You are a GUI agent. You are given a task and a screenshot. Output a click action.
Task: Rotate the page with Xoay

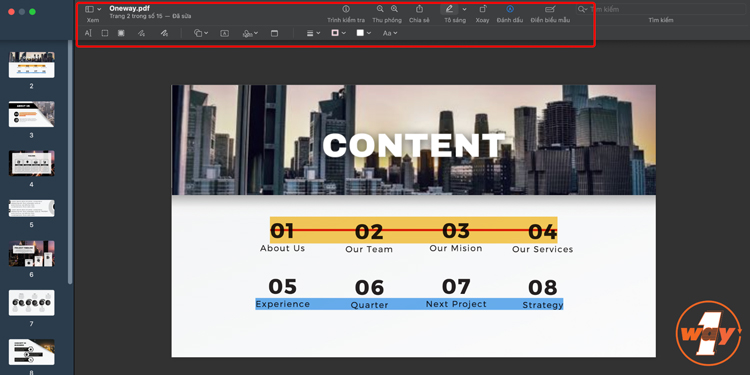(483, 9)
